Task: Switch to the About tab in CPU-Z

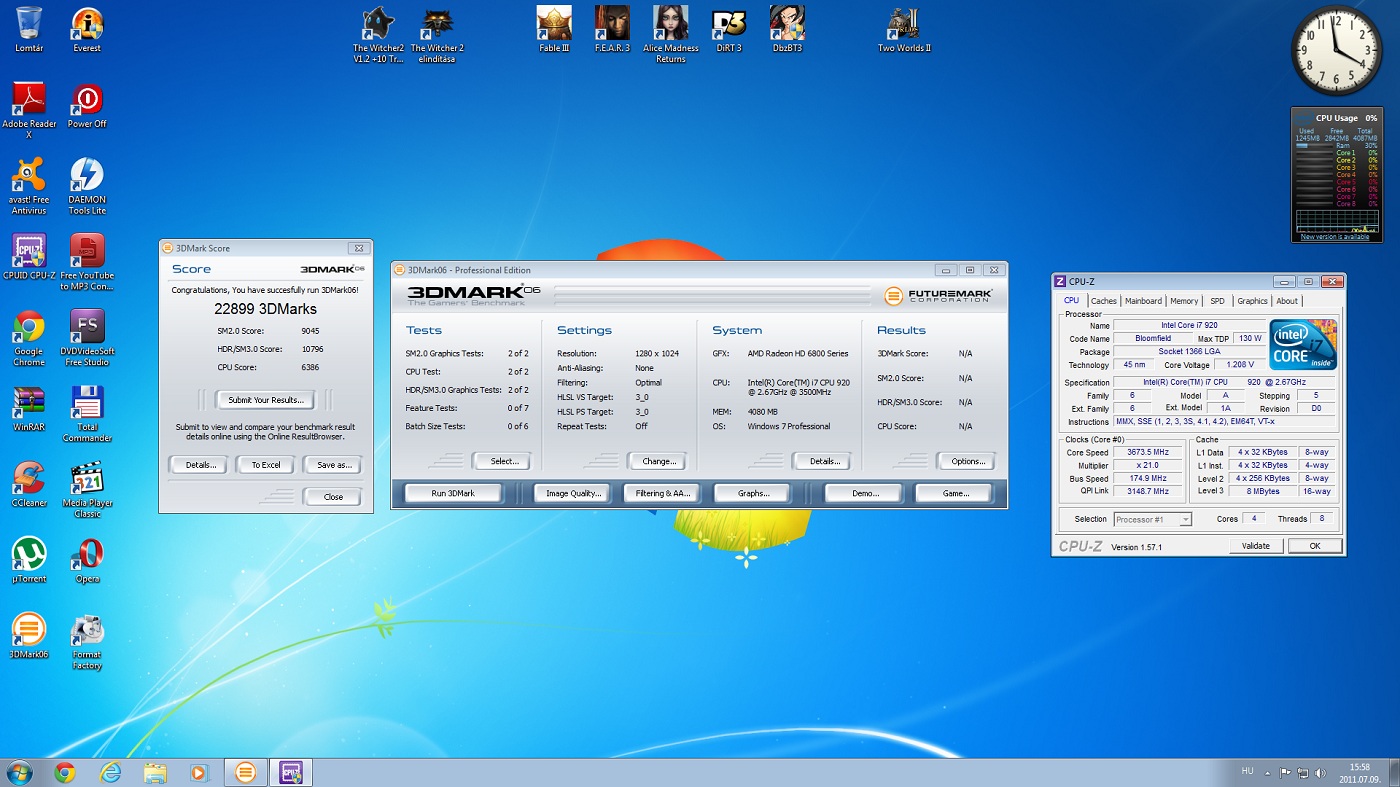Action: [1287, 301]
